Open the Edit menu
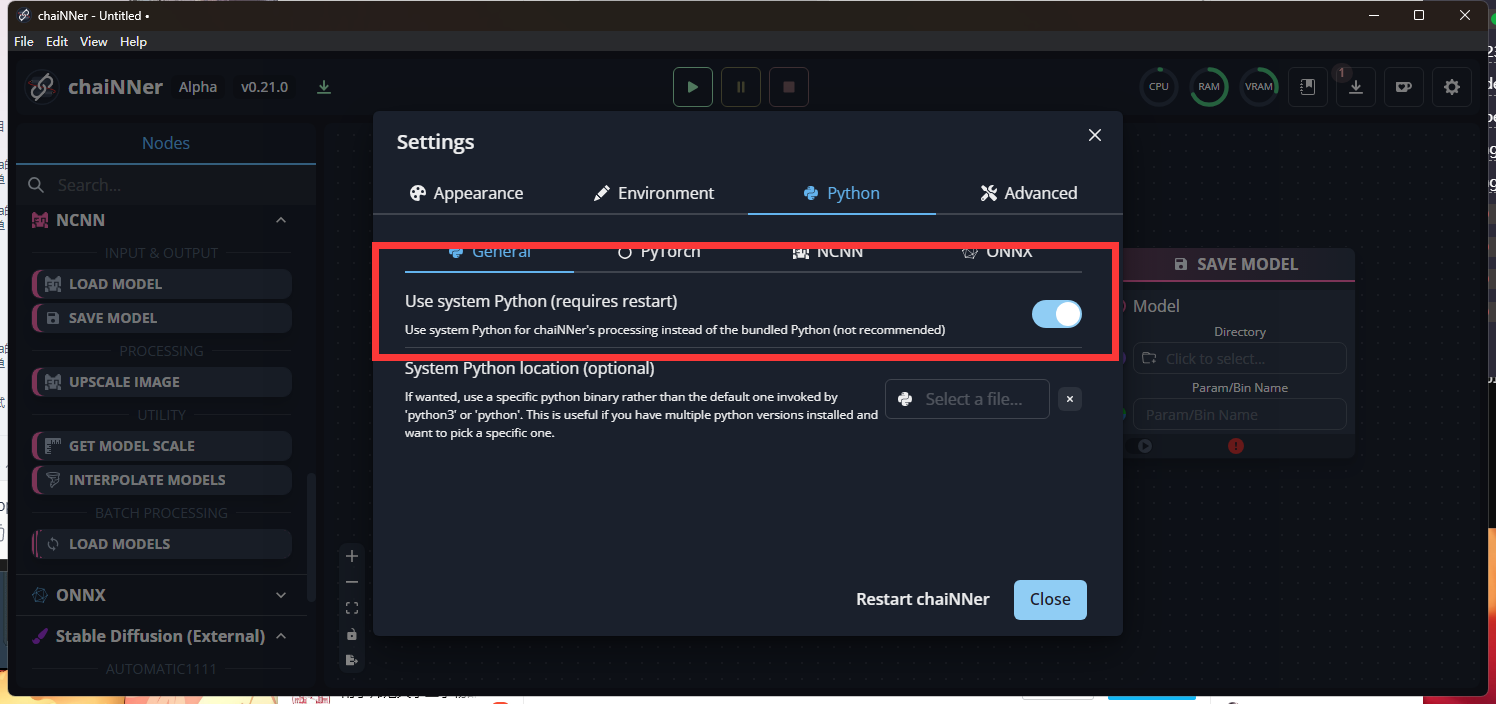The width and height of the screenshot is (1496, 704). [57, 41]
